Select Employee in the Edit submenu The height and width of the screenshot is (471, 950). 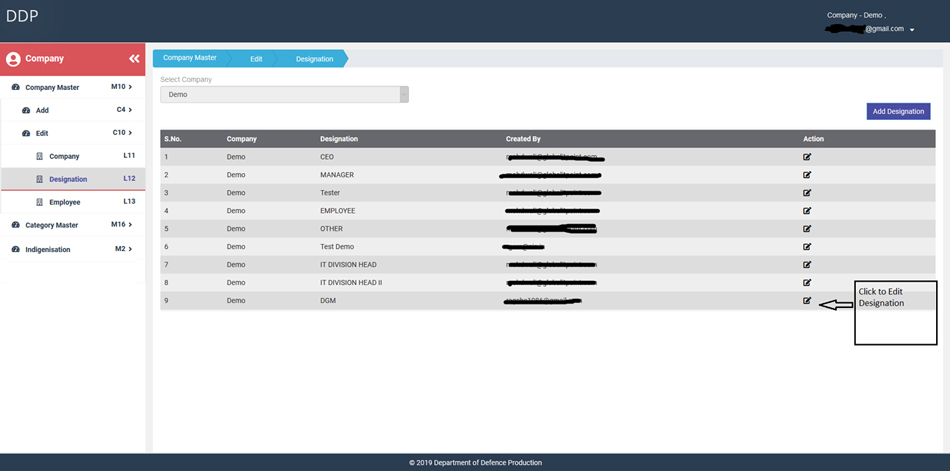click(65, 202)
